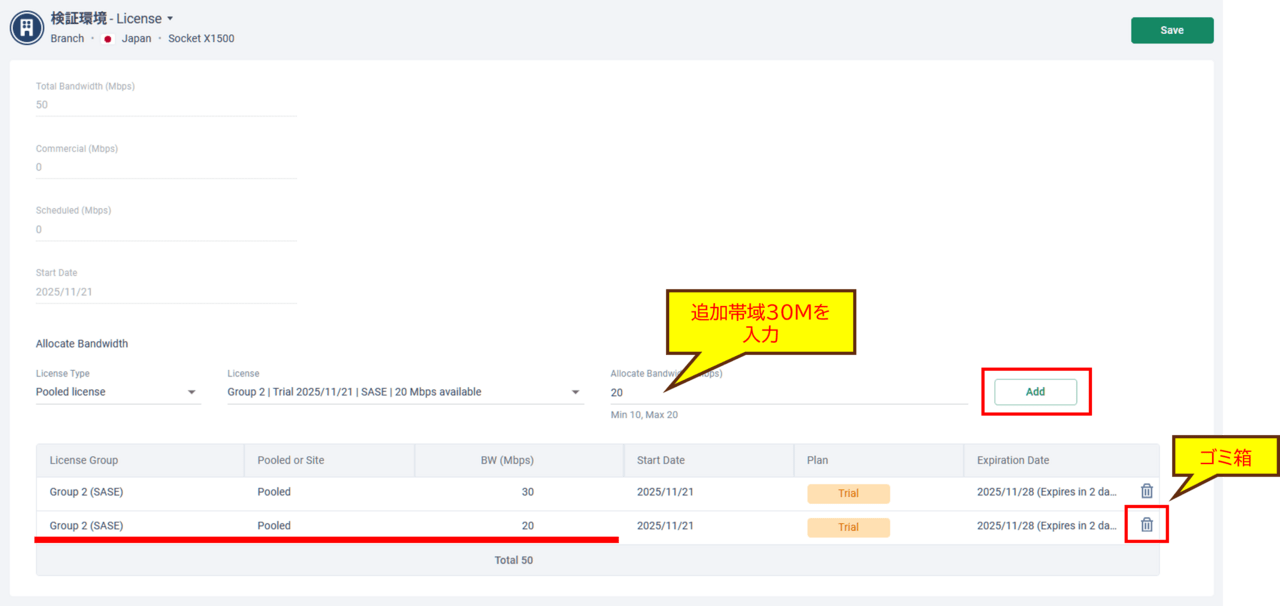Click the Expiration Date column header
The width and height of the screenshot is (1280, 606).
click(x=1013, y=460)
